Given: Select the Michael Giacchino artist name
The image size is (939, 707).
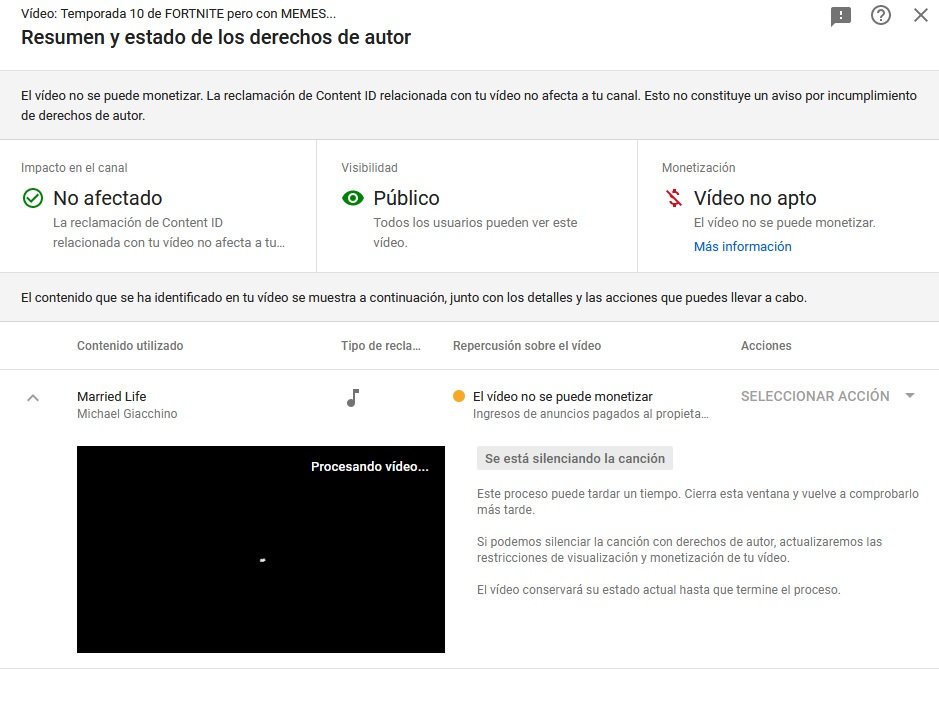Looking at the screenshot, I should pos(127,414).
